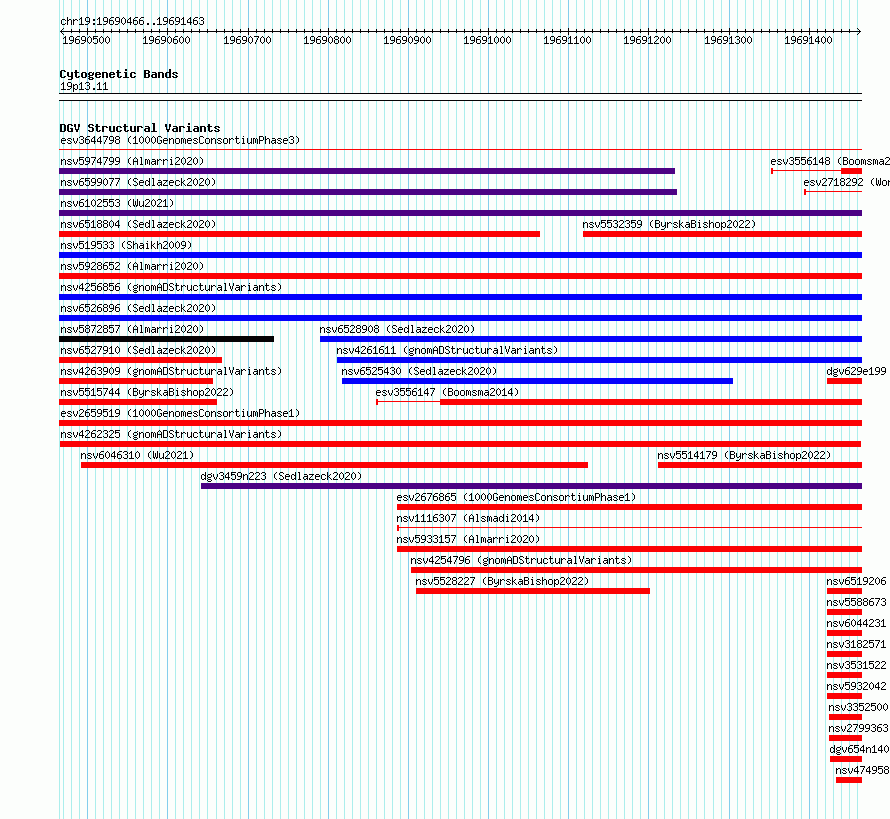Select the esv3556147 Boomsma2014 label
Image resolution: width=890 pixels, height=819 pixels.
(447, 392)
